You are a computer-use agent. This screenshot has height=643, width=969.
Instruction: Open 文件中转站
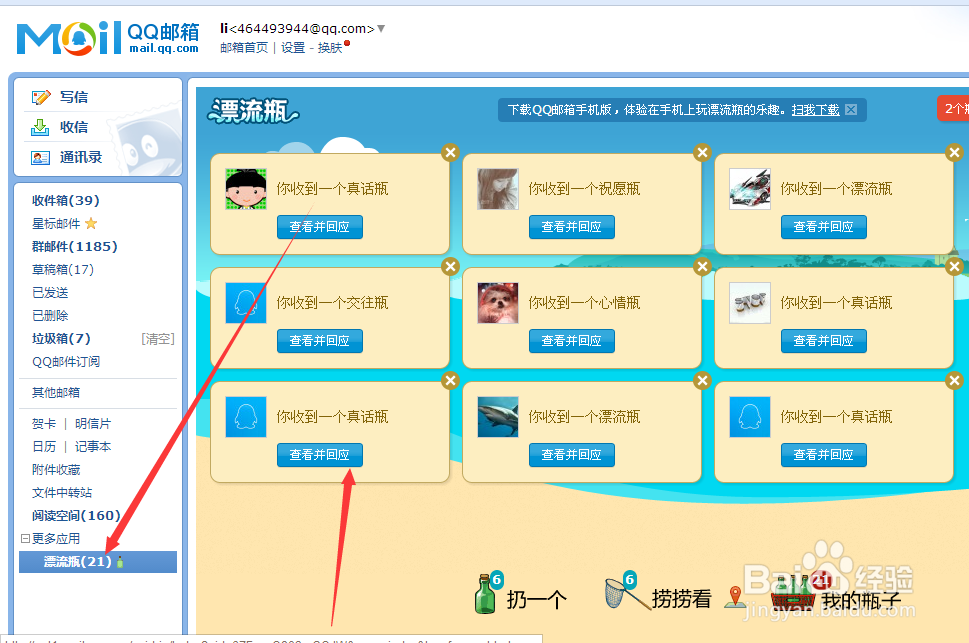(62, 492)
